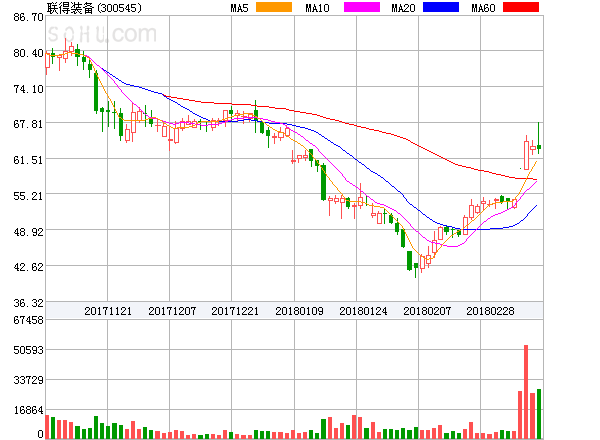This screenshot has width=600, height=440.
Task: Click the 80.40 price axis label
Action: pos(28,53)
